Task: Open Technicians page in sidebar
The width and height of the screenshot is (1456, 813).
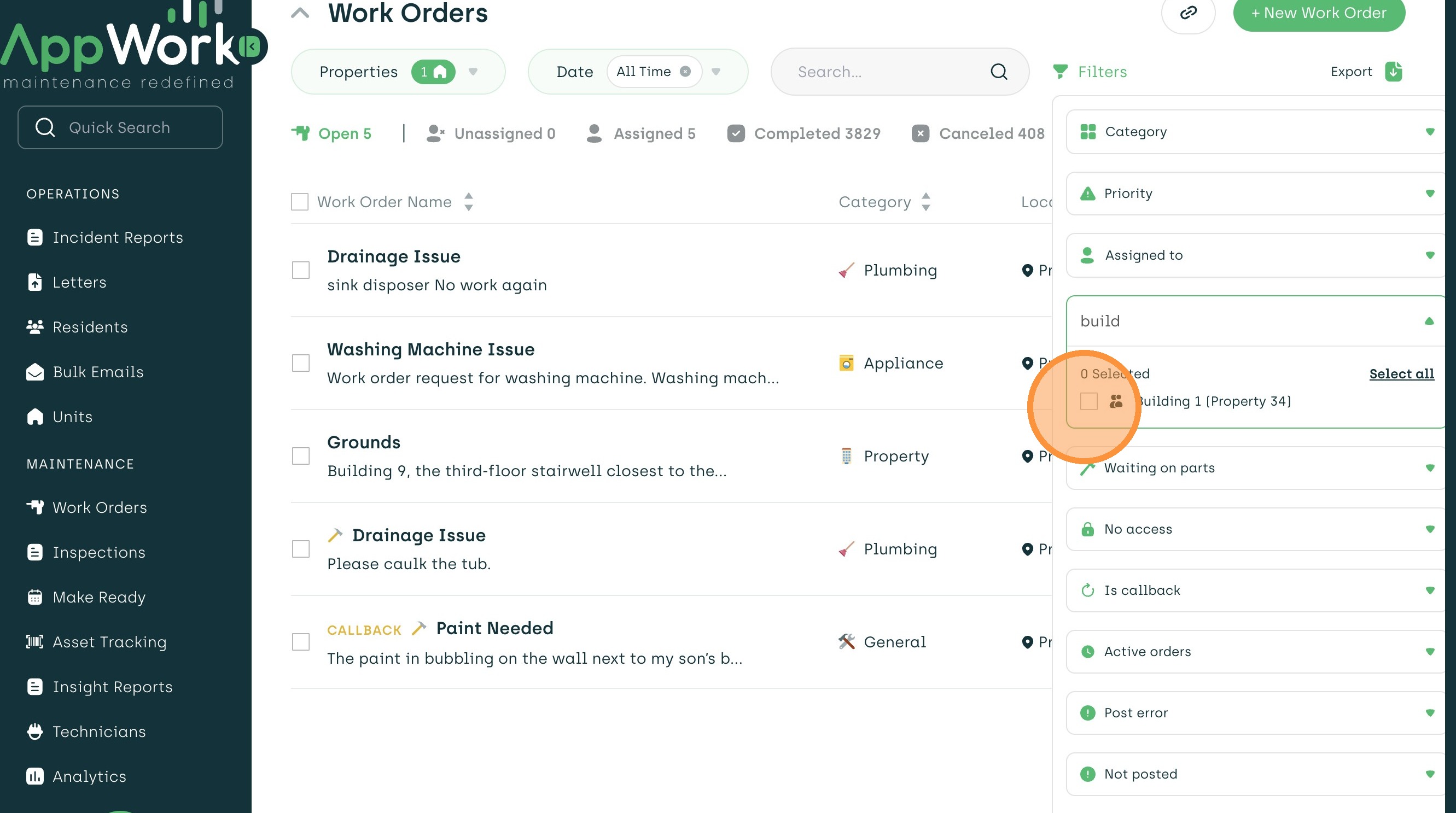Action: [99, 732]
